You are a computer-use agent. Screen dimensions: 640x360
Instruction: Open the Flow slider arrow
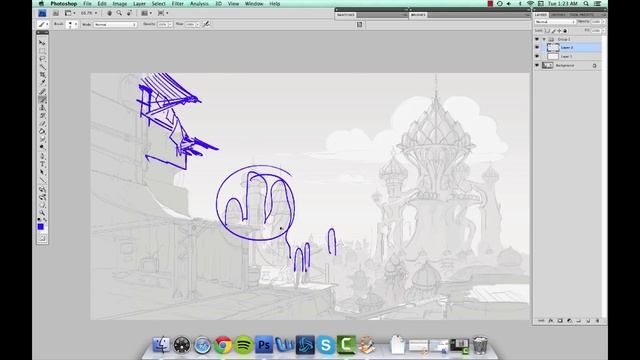pos(198,24)
